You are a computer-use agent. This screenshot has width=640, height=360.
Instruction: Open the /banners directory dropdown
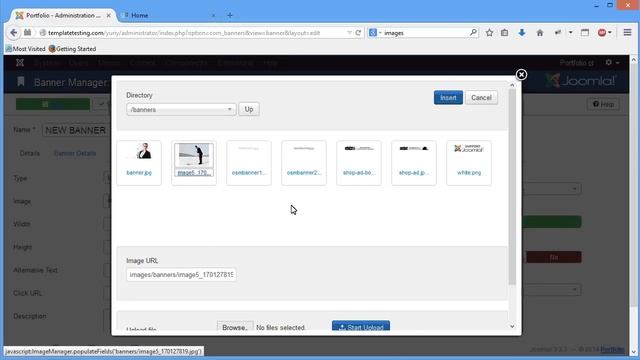(181, 109)
